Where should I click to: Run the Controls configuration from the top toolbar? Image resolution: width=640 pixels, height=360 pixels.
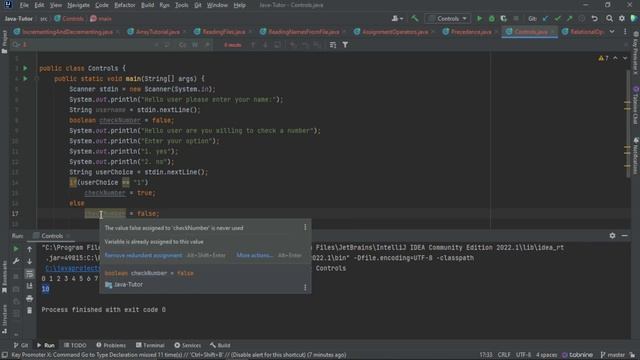tap(480, 19)
